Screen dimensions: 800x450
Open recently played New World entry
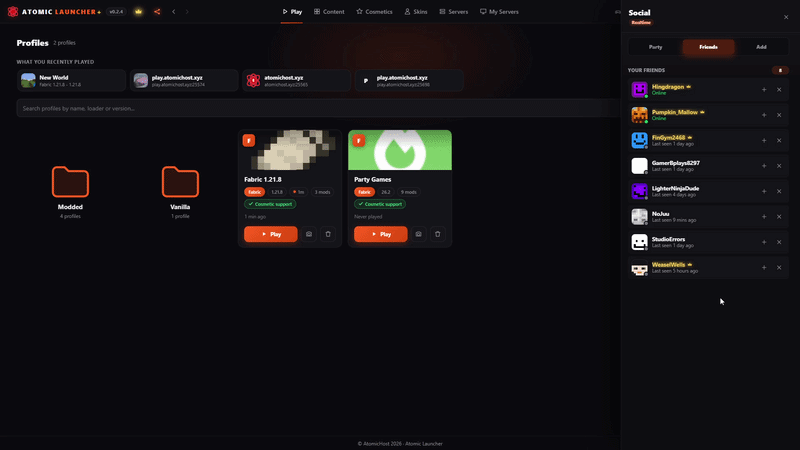71,81
